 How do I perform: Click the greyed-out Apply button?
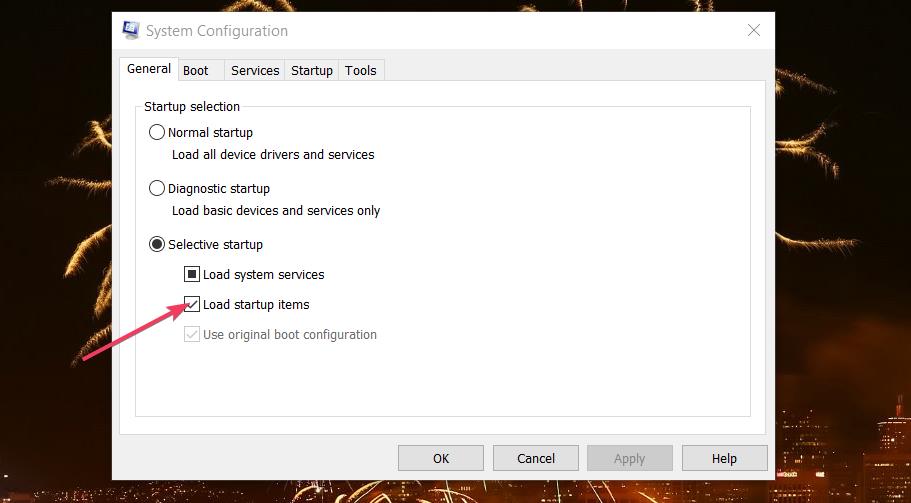coord(629,458)
